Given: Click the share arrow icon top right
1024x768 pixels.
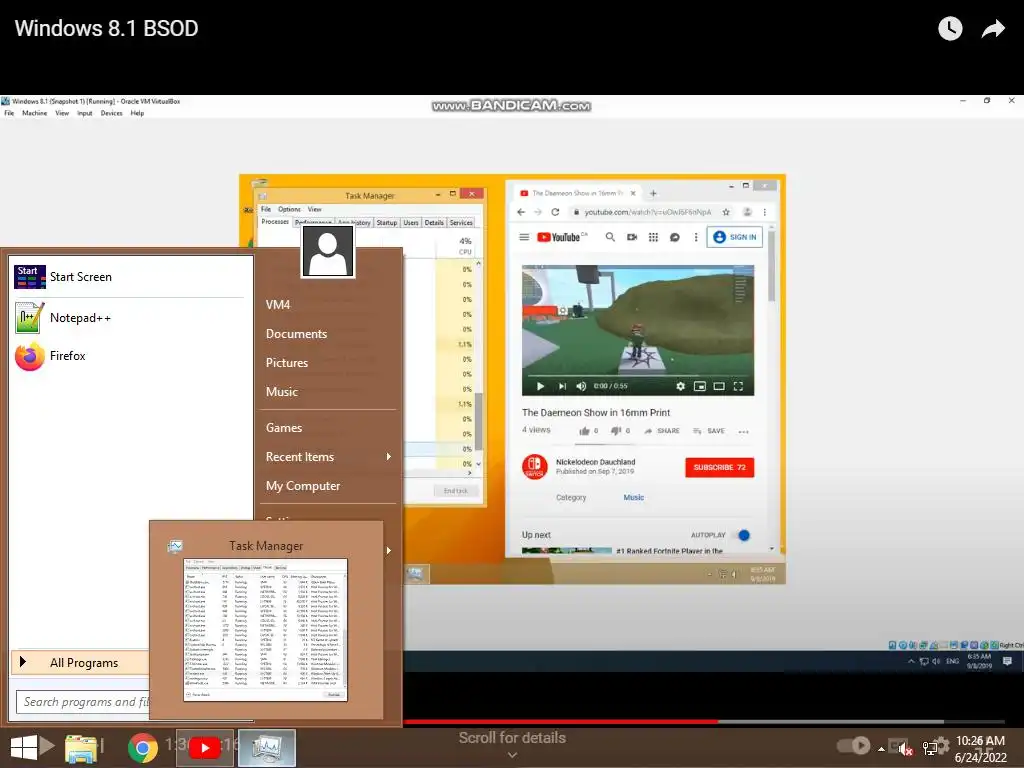Looking at the screenshot, I should 993,29.
